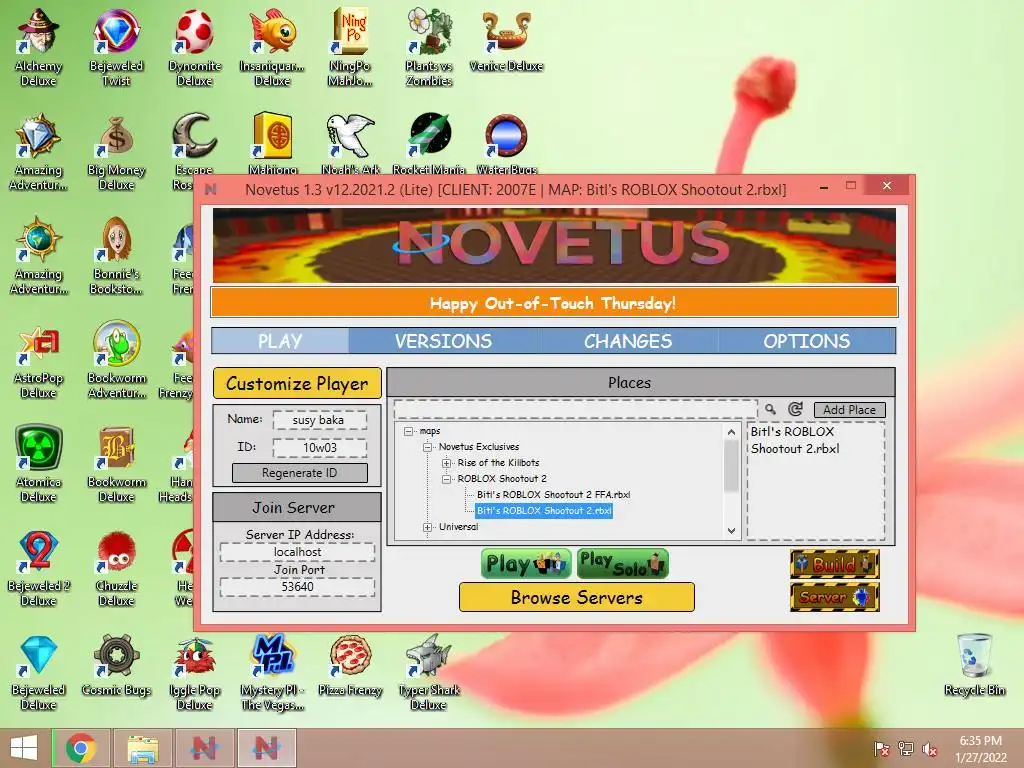Open Bookworm Deluxe desktop shortcut
Image resolution: width=1024 pixels, height=768 pixels.
[116, 464]
